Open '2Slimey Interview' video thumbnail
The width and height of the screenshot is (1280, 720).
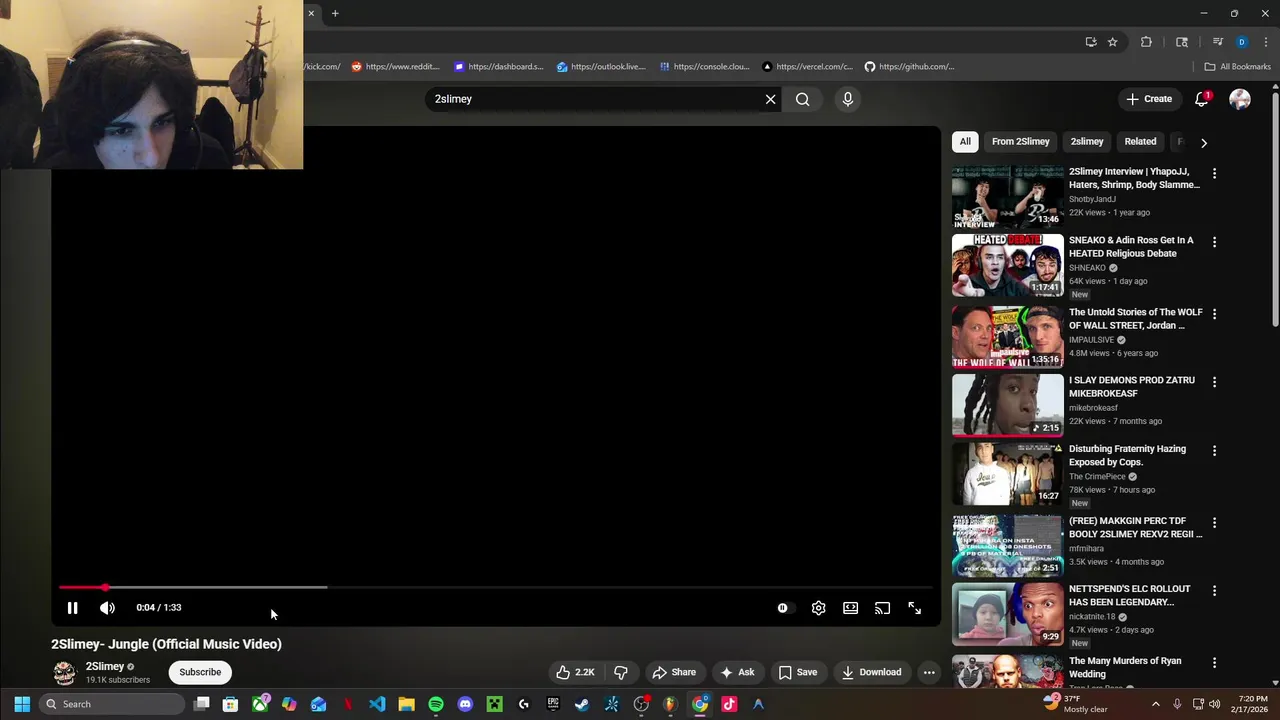tap(1007, 197)
